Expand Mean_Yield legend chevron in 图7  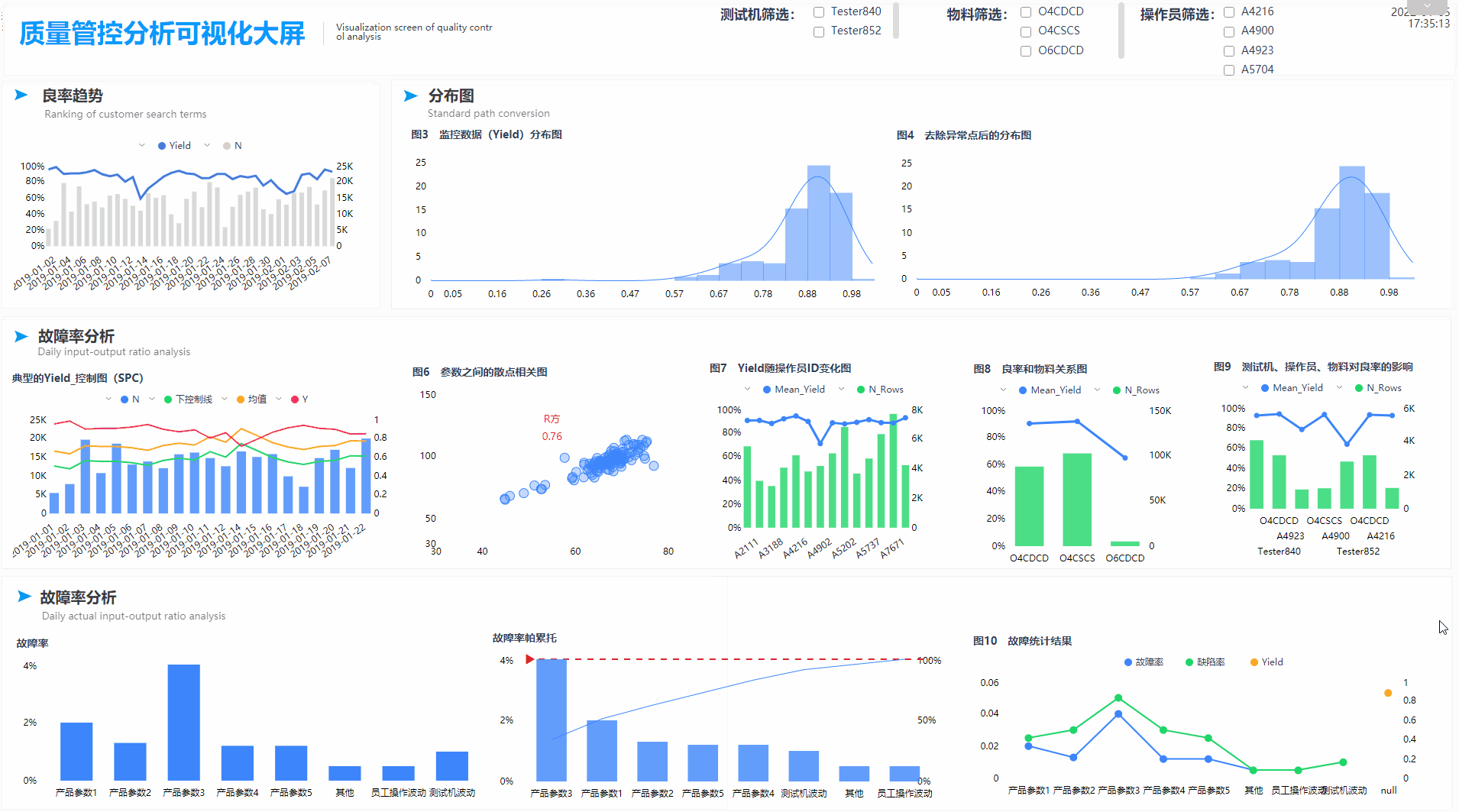click(747, 389)
